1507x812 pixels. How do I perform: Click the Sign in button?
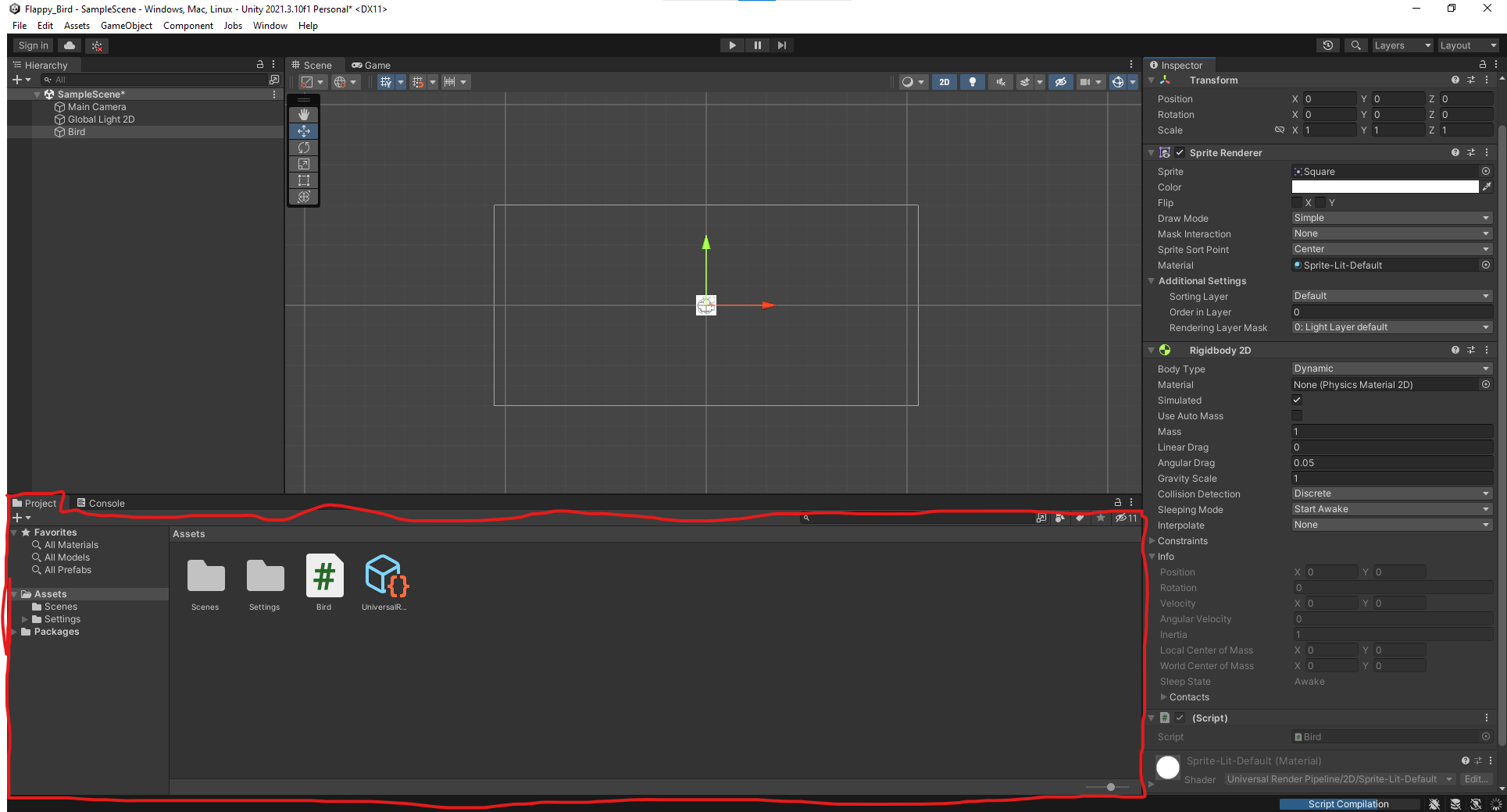pos(34,45)
